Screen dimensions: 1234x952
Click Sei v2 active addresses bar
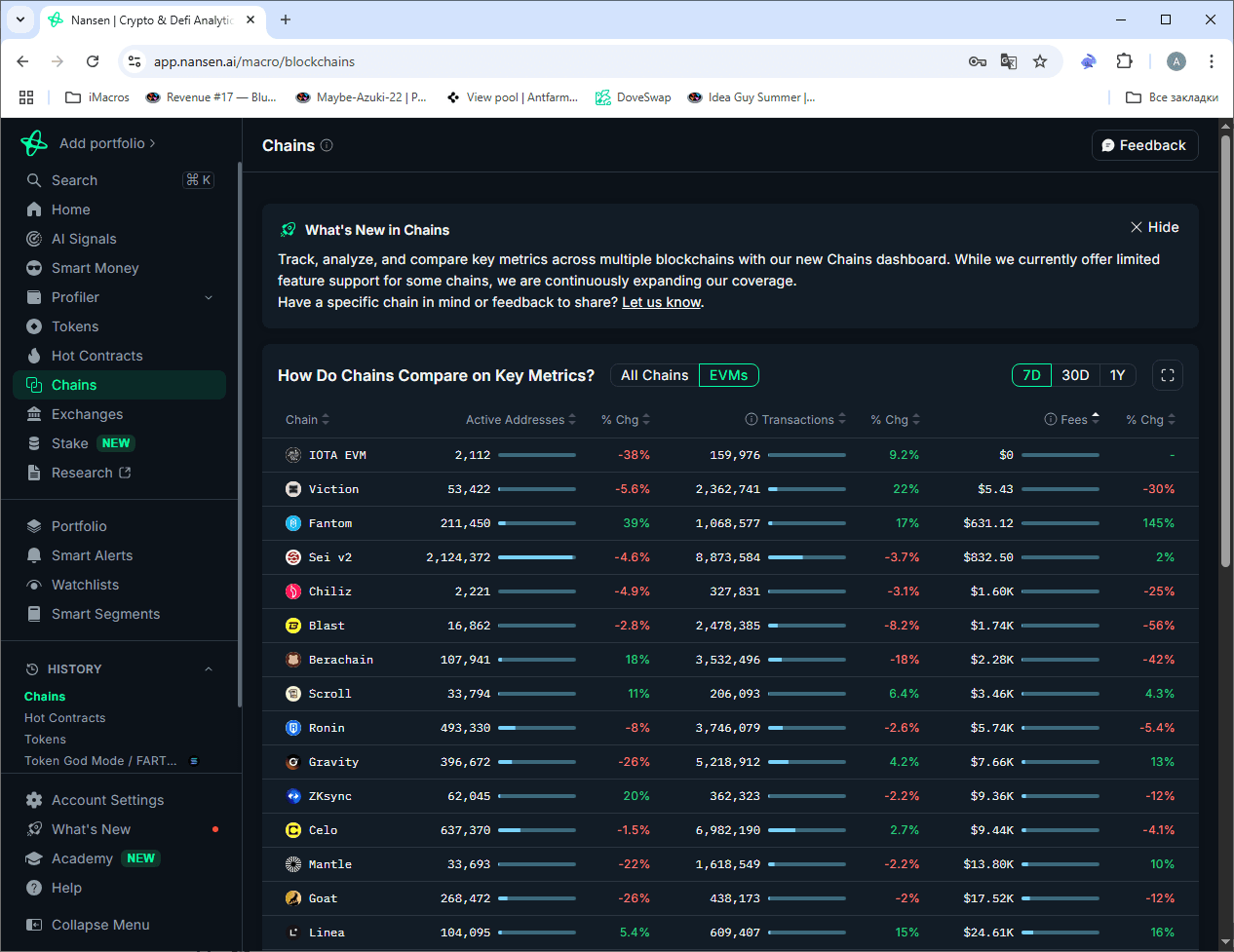point(537,557)
